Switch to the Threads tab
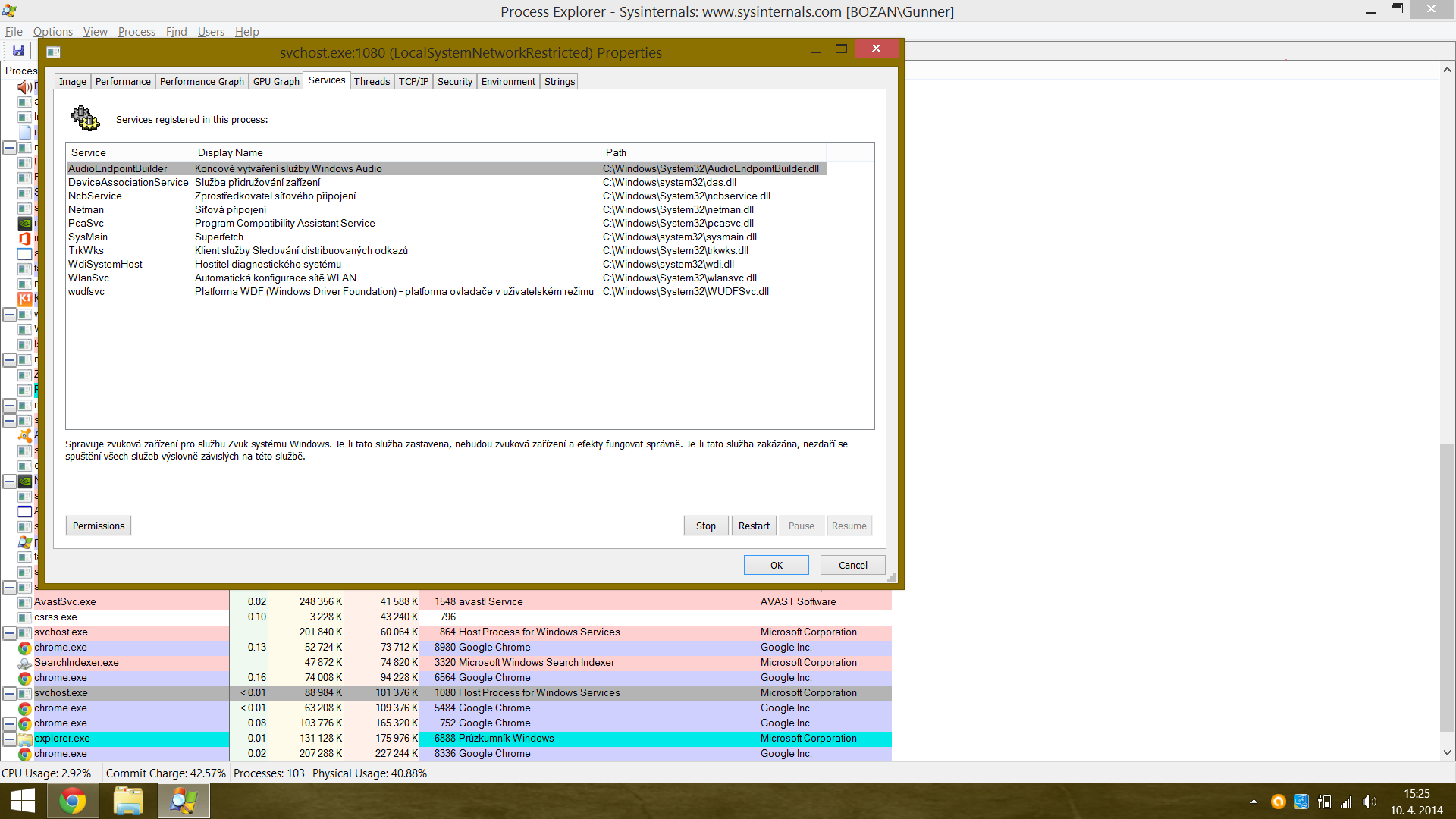 [372, 81]
